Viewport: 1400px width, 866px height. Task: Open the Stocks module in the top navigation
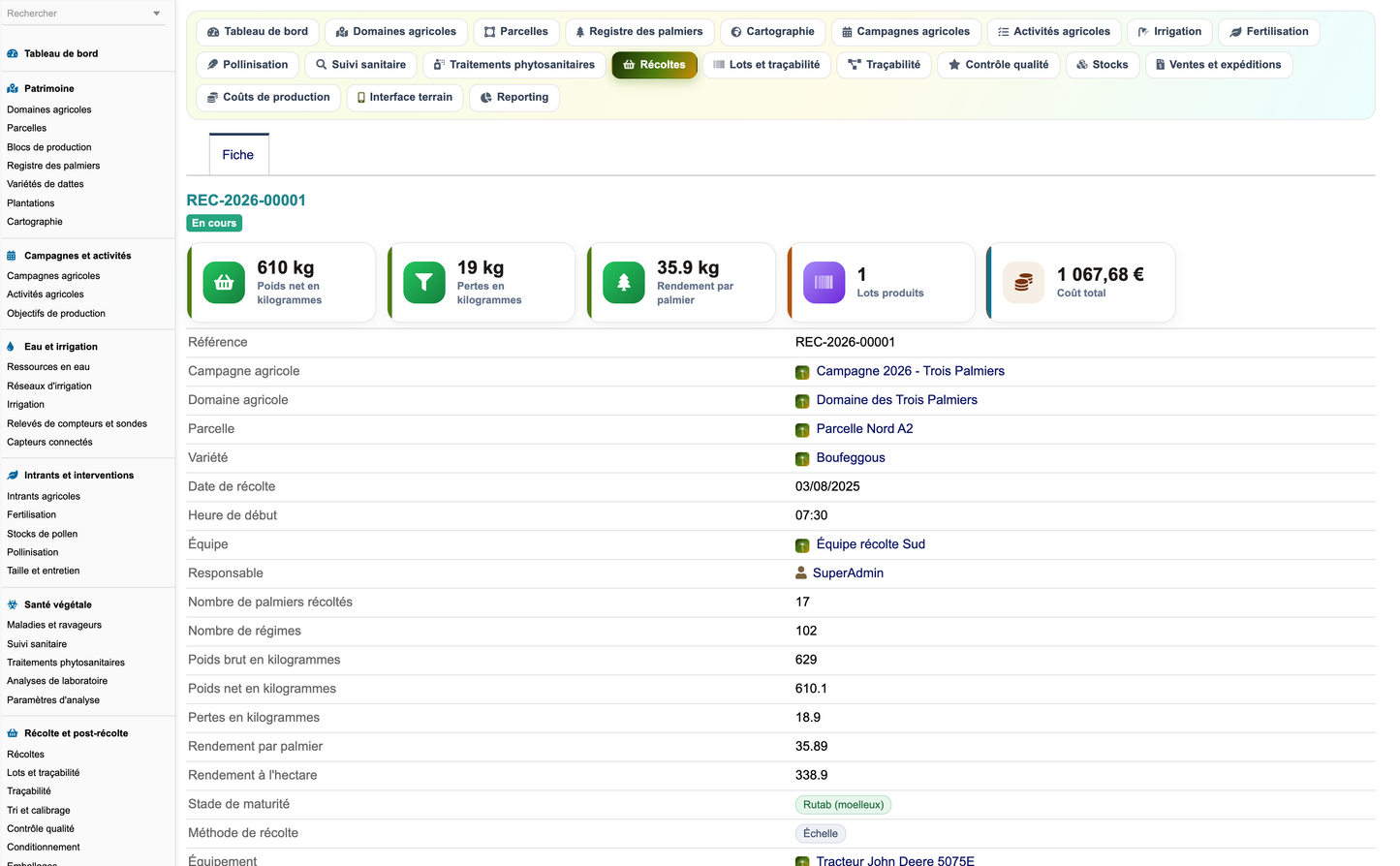click(x=1103, y=65)
